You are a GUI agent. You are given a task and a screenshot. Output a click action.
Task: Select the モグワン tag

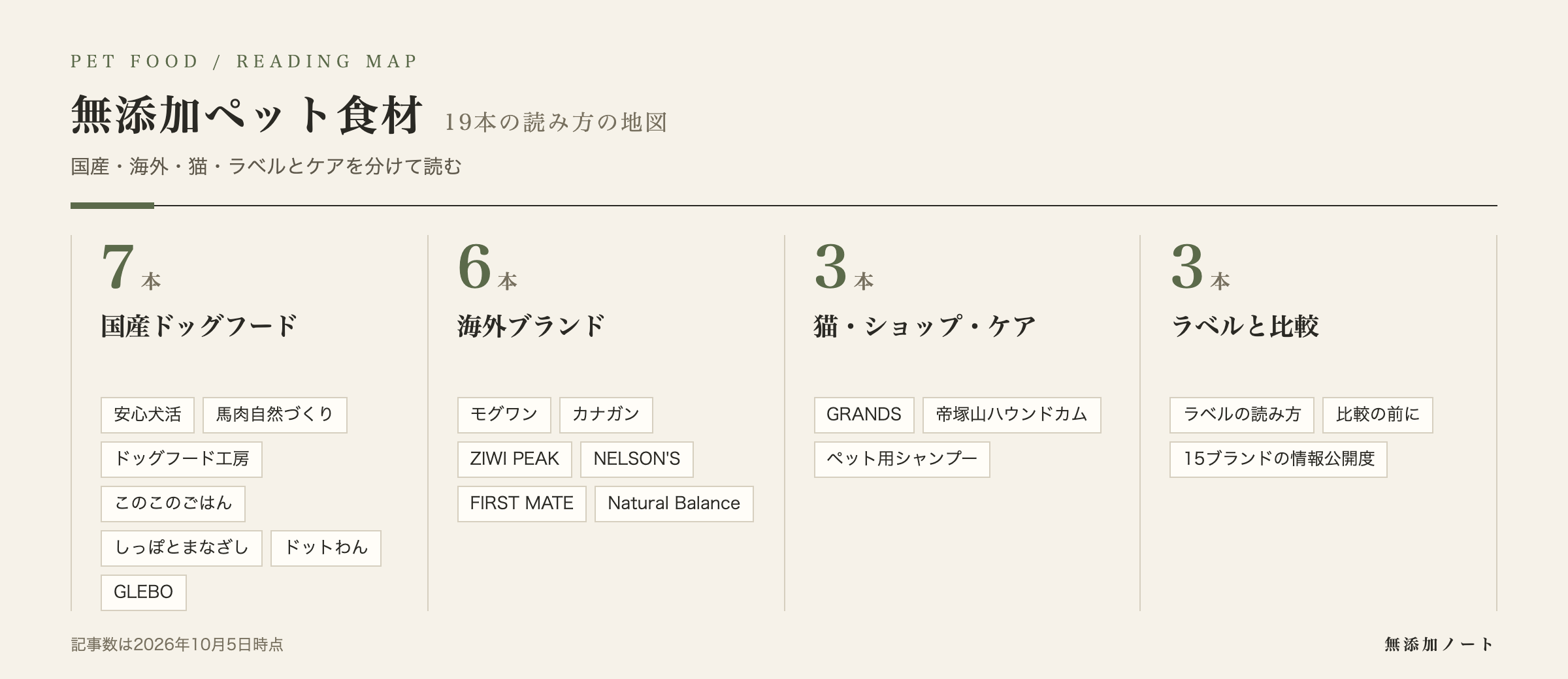[504, 415]
